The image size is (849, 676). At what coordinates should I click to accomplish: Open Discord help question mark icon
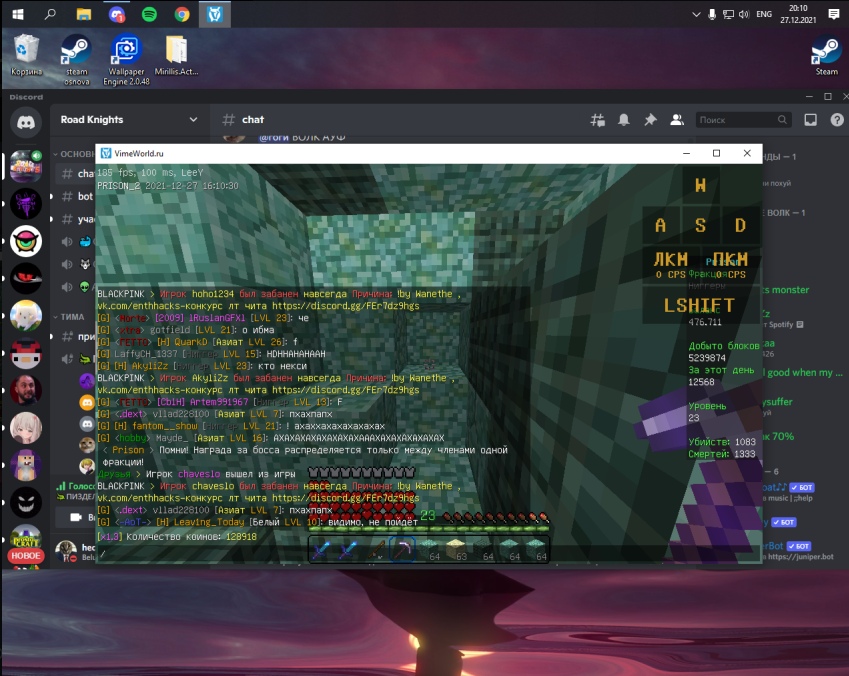point(834,120)
